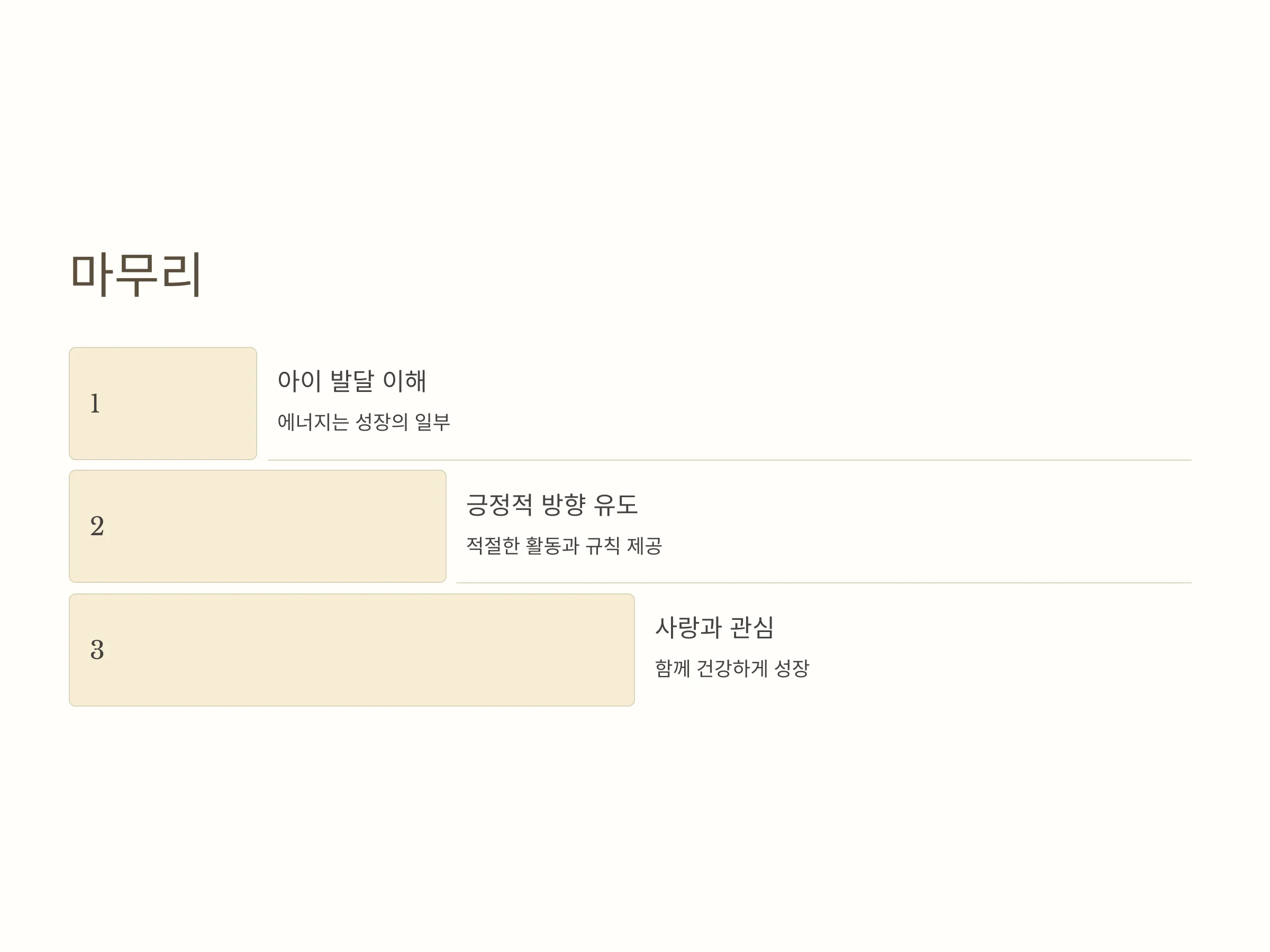Click the word 관심 in third heading

click(752, 627)
